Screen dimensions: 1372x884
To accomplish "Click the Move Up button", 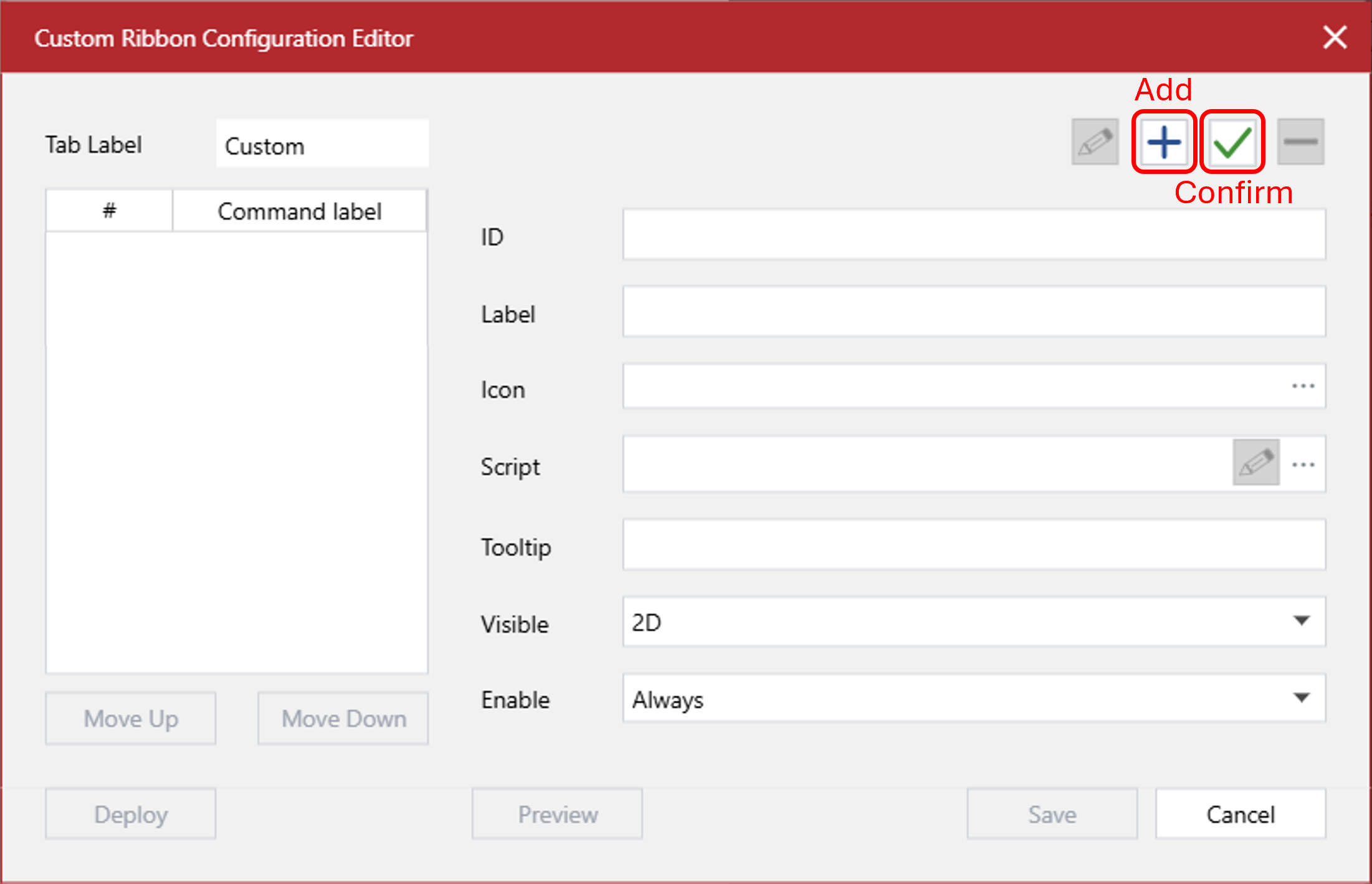I will coord(131,719).
